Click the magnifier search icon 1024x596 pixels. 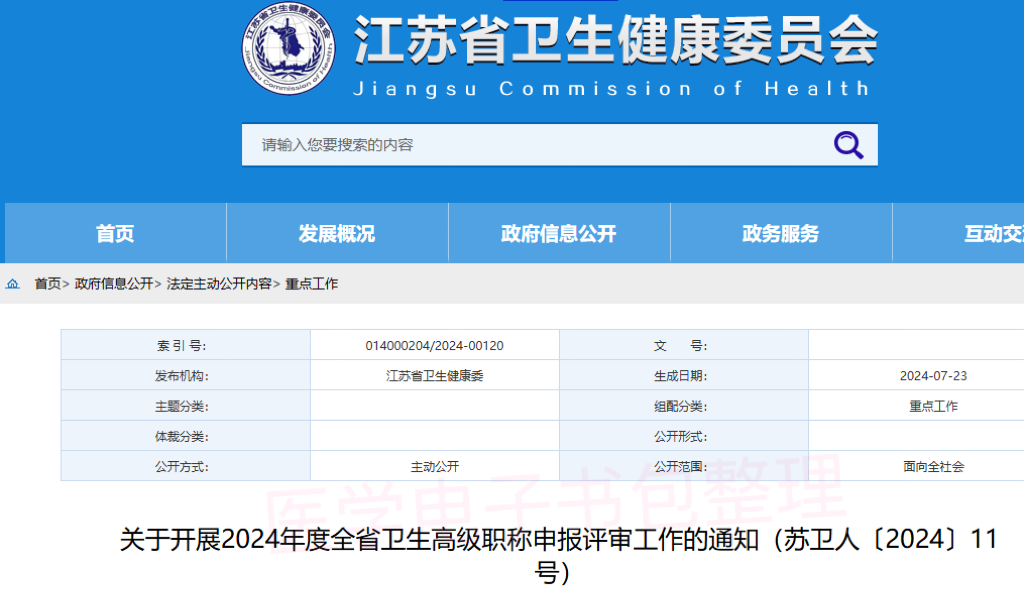tap(848, 145)
